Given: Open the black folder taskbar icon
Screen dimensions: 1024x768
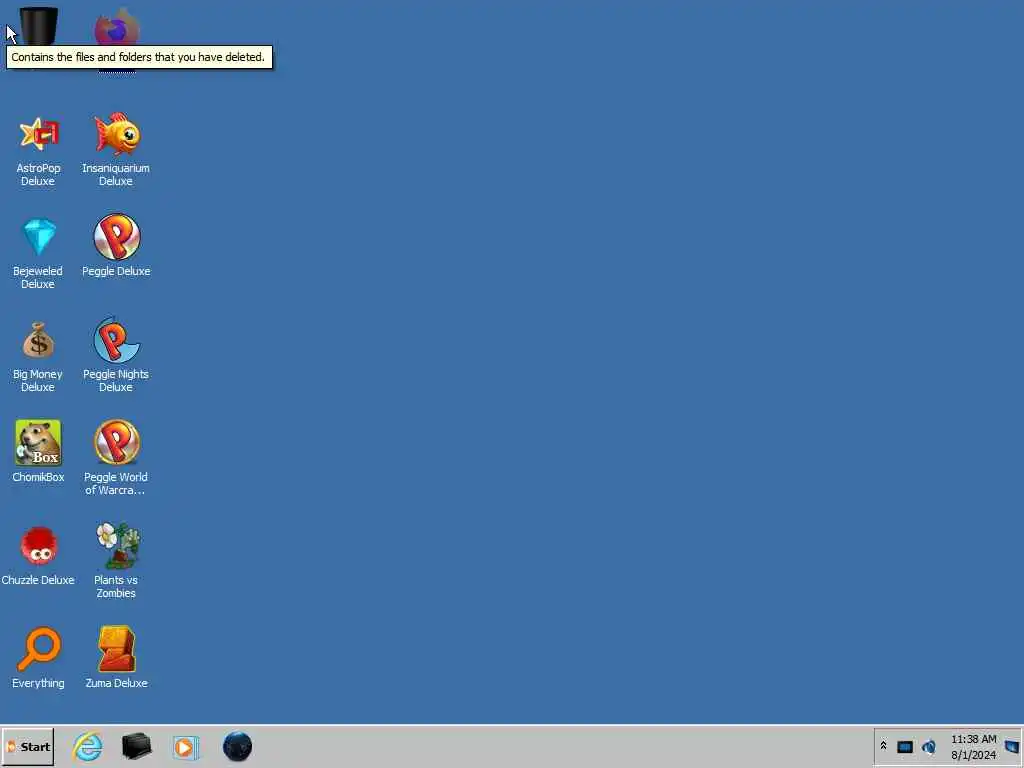Looking at the screenshot, I should [x=136, y=746].
